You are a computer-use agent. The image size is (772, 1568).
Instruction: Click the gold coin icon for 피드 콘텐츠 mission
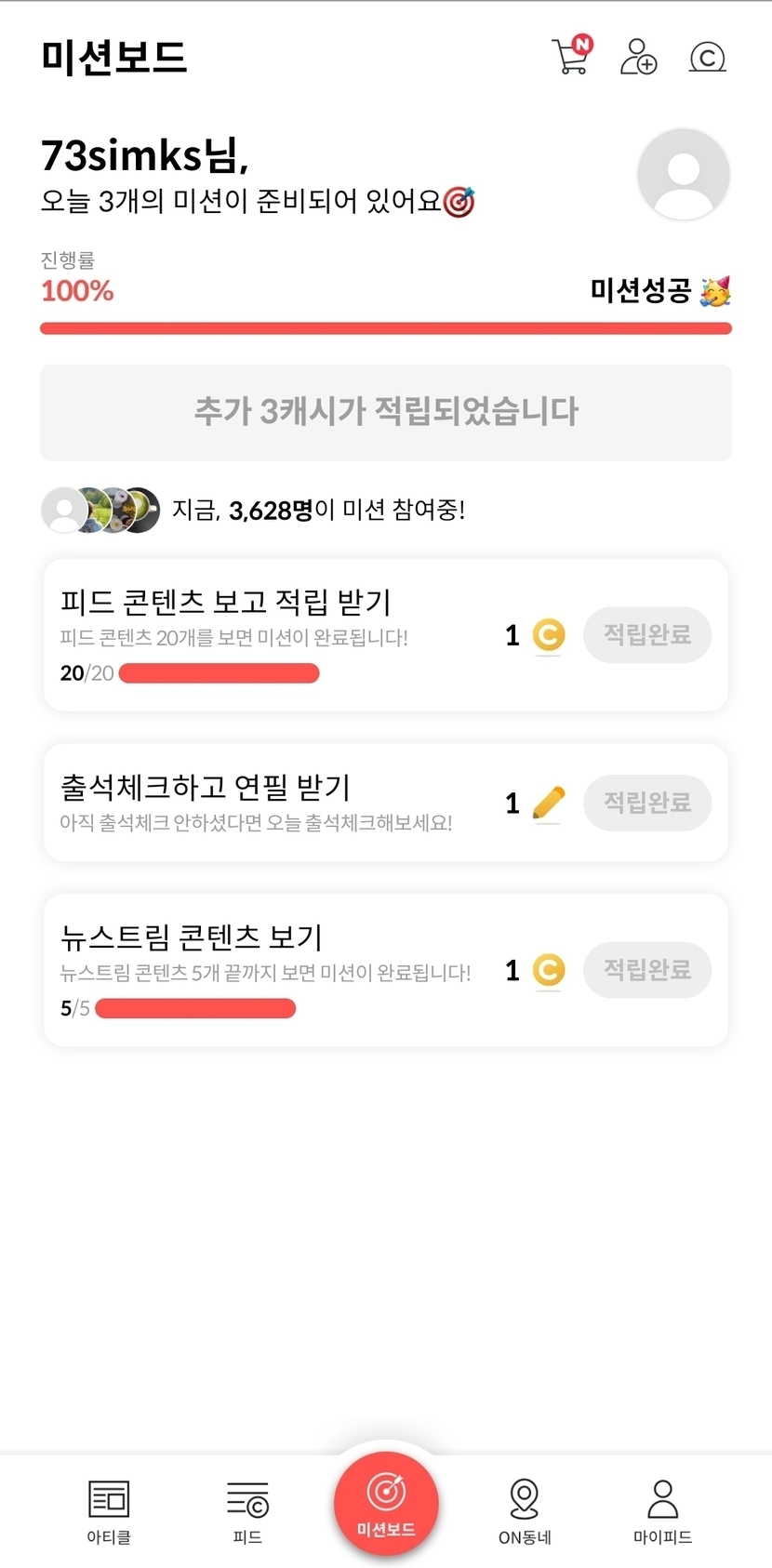coord(549,635)
